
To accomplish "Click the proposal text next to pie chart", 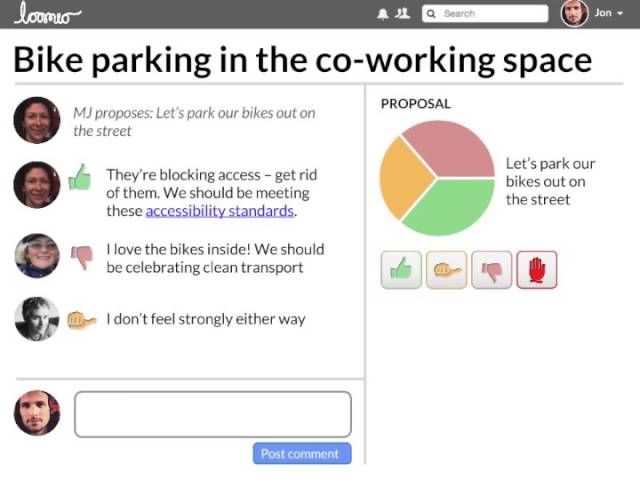I will (550, 182).
